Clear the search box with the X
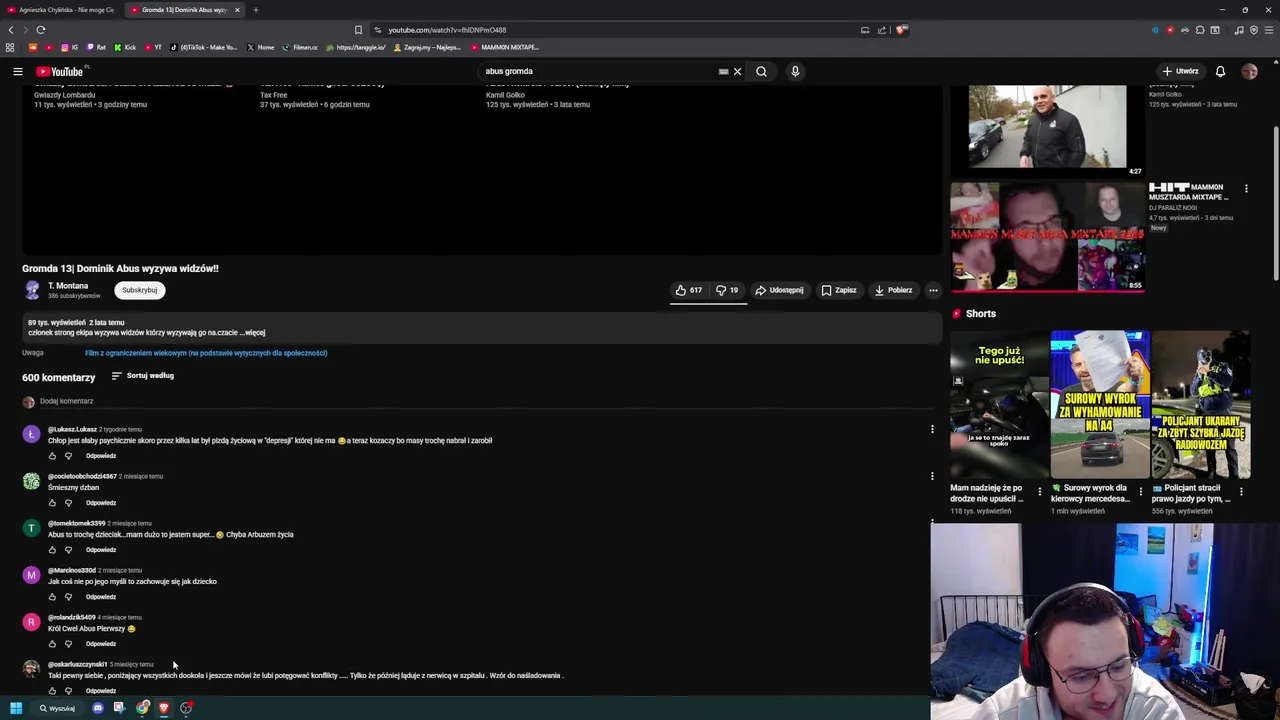Screen dimensions: 1280x720 coord(737,71)
